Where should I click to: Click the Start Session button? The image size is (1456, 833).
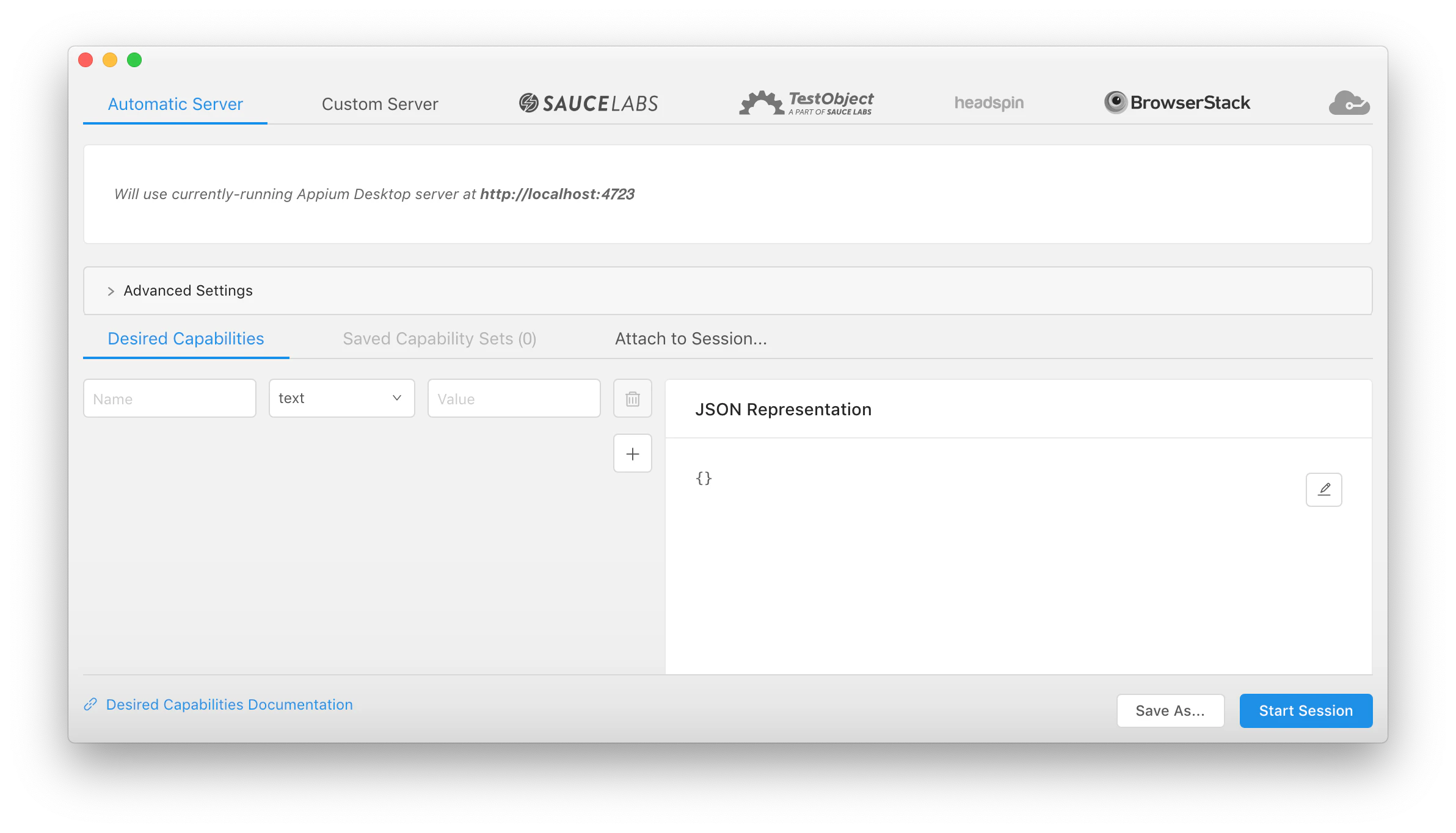[x=1306, y=710]
